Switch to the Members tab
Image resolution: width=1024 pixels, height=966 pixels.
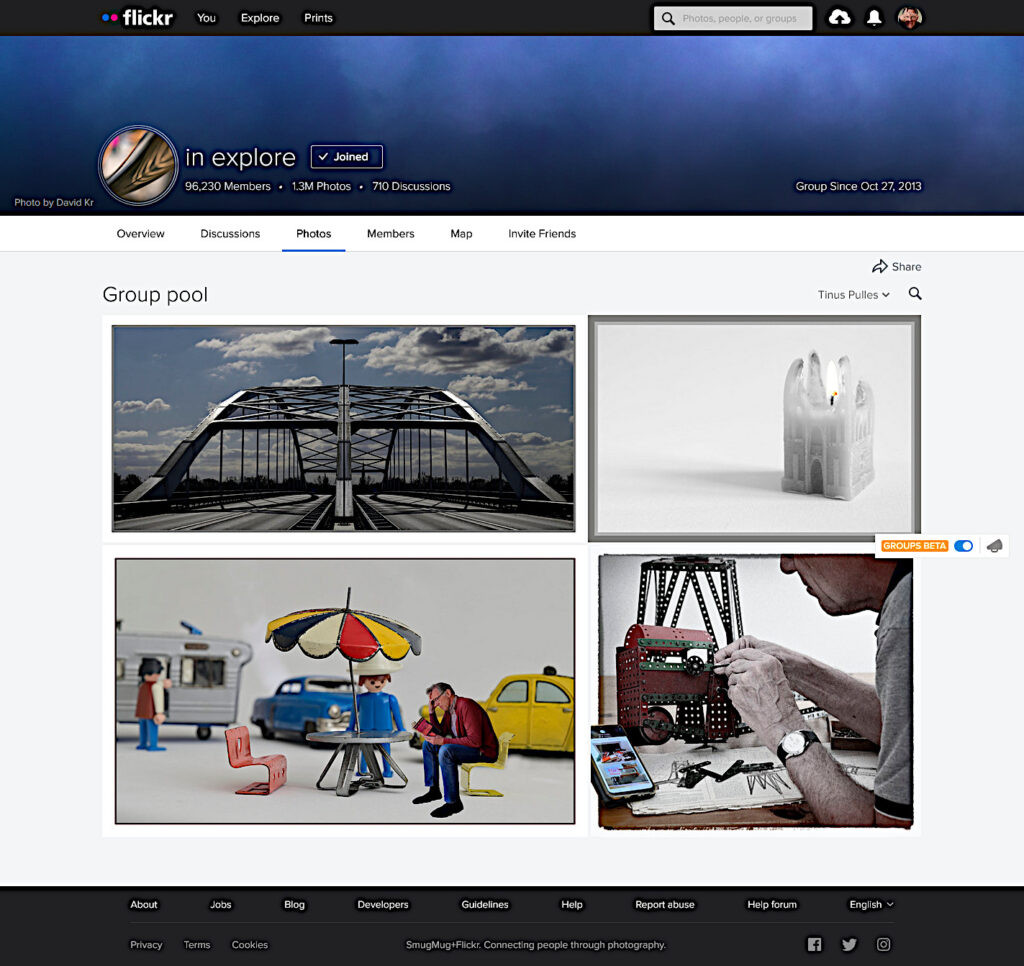click(x=390, y=234)
